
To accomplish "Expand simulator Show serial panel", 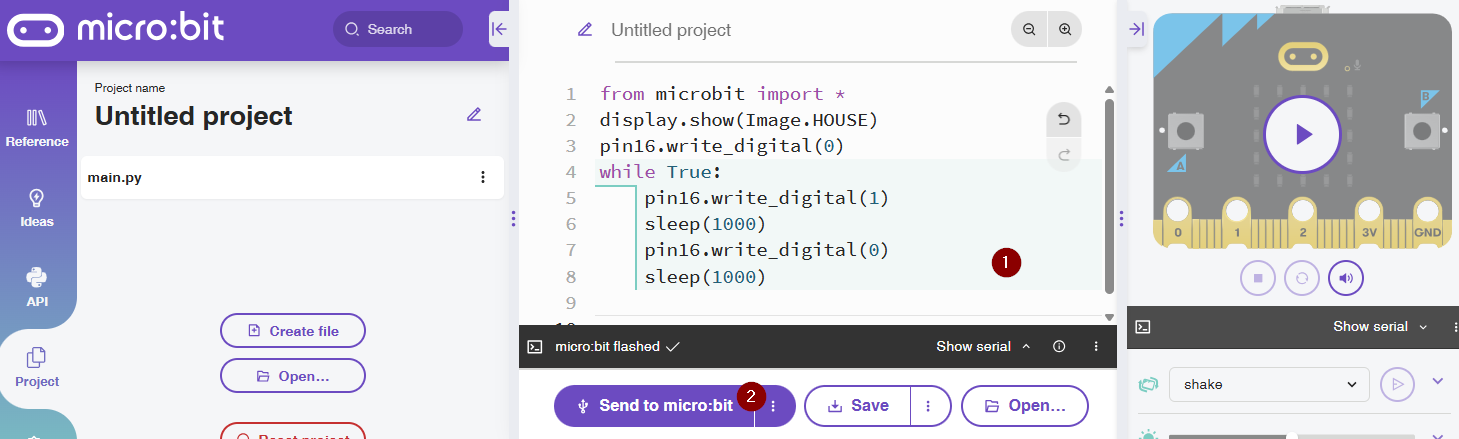I will 1380,327.
